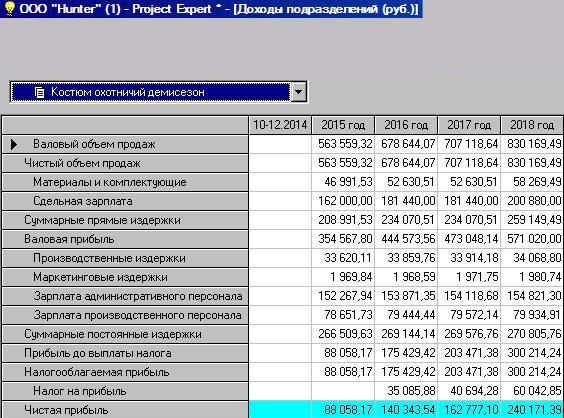The height and width of the screenshot is (418, 564).
Task: Click the cell with value 473 048,14
Action: 469,239
